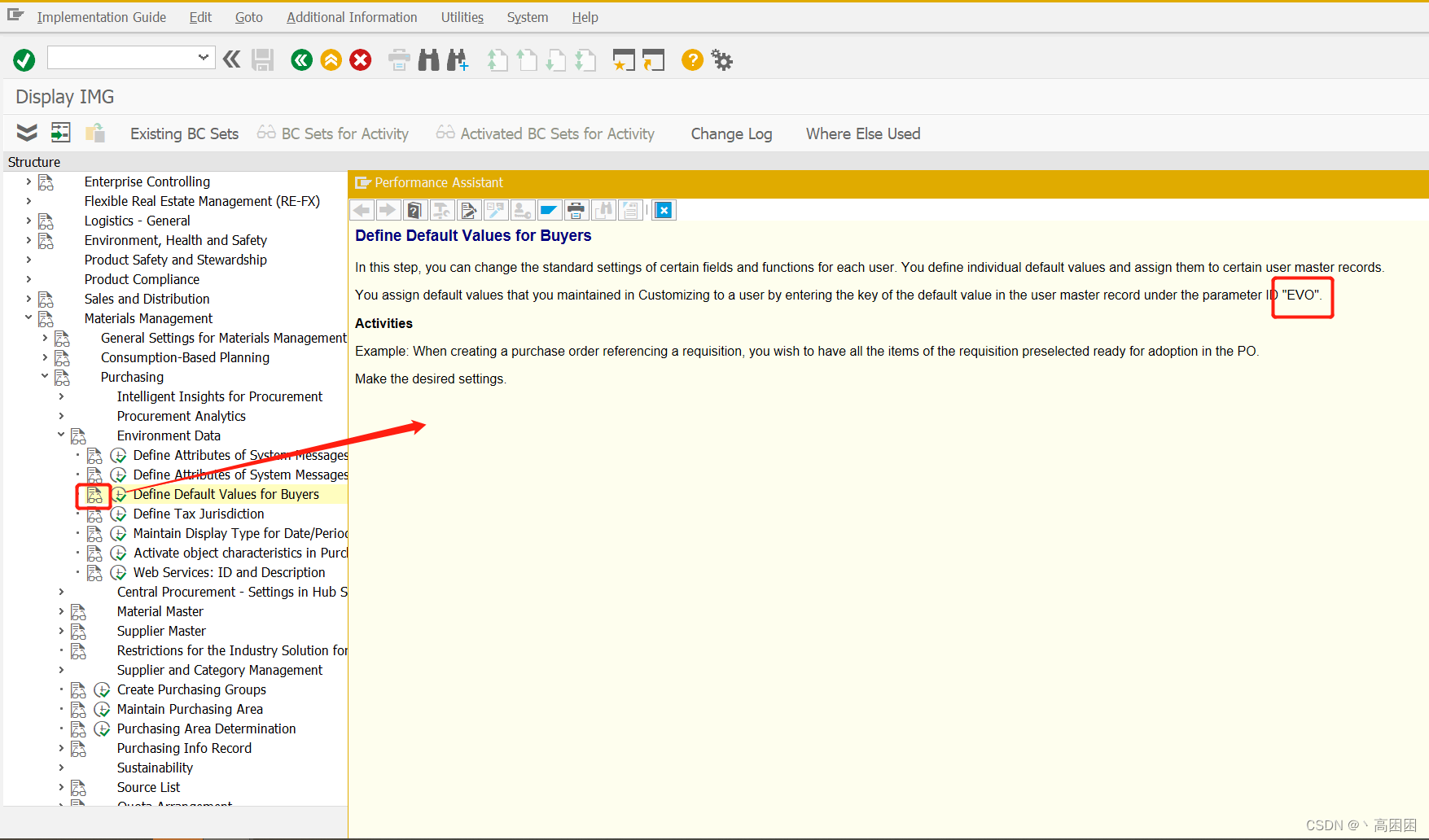Screen dimensions: 1429x840
Task: Open the Implementation Guide menu
Action: (101, 17)
